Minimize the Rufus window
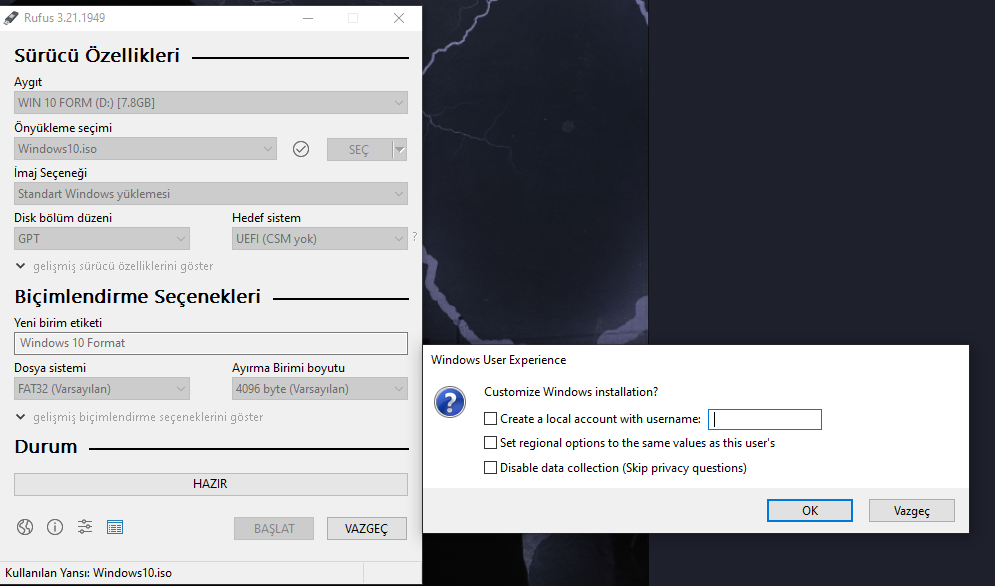This screenshot has height=586, width=995. coord(308,18)
